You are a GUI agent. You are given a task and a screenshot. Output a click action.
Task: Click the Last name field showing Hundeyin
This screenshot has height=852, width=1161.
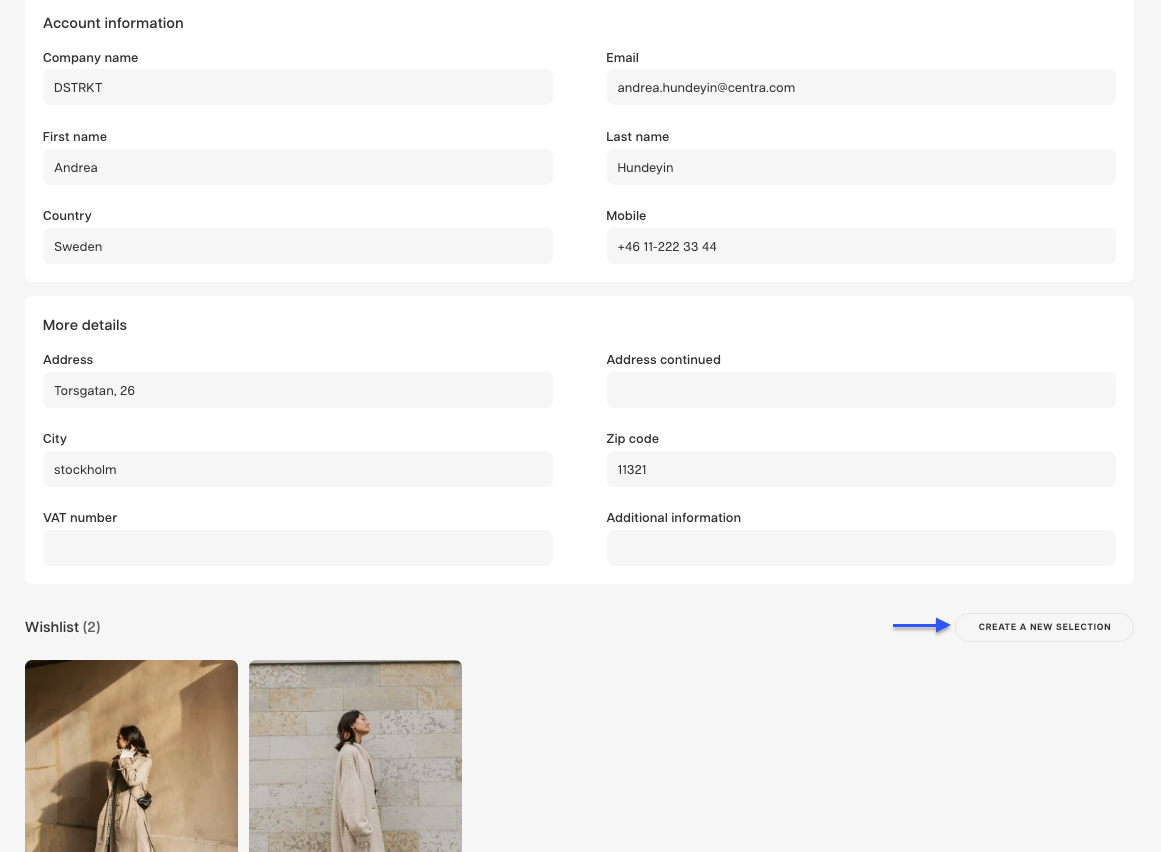[860, 168]
